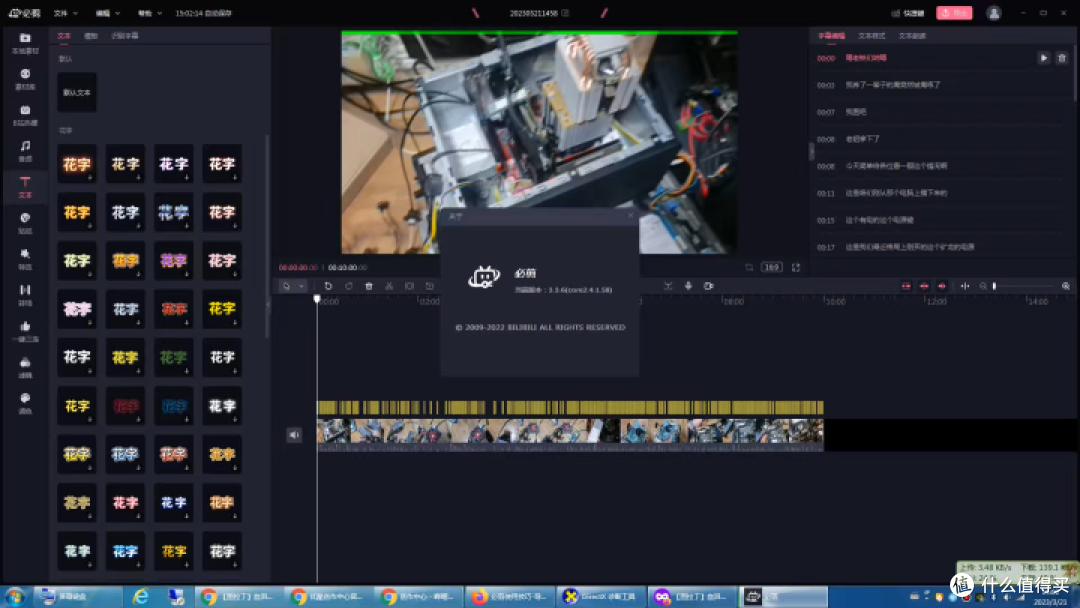
Task: Switch to the second tab in text panel
Action: pos(91,36)
